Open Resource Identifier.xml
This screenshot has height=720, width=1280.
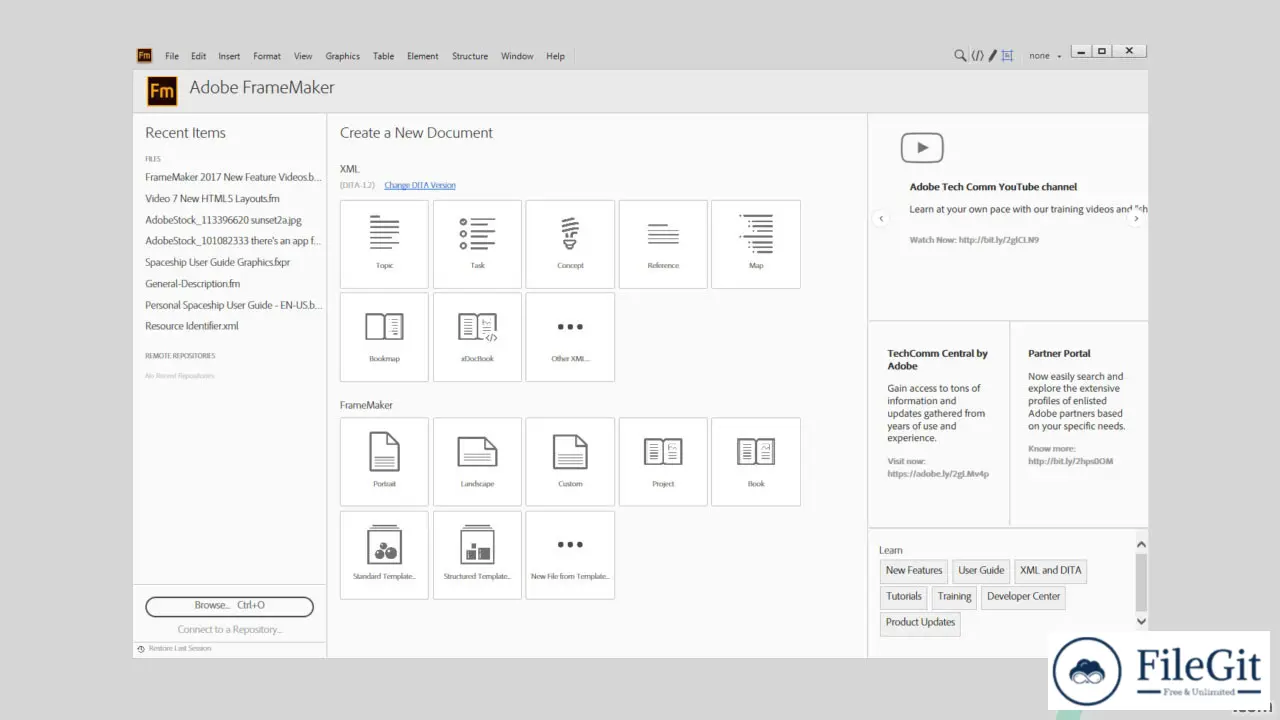pos(191,326)
